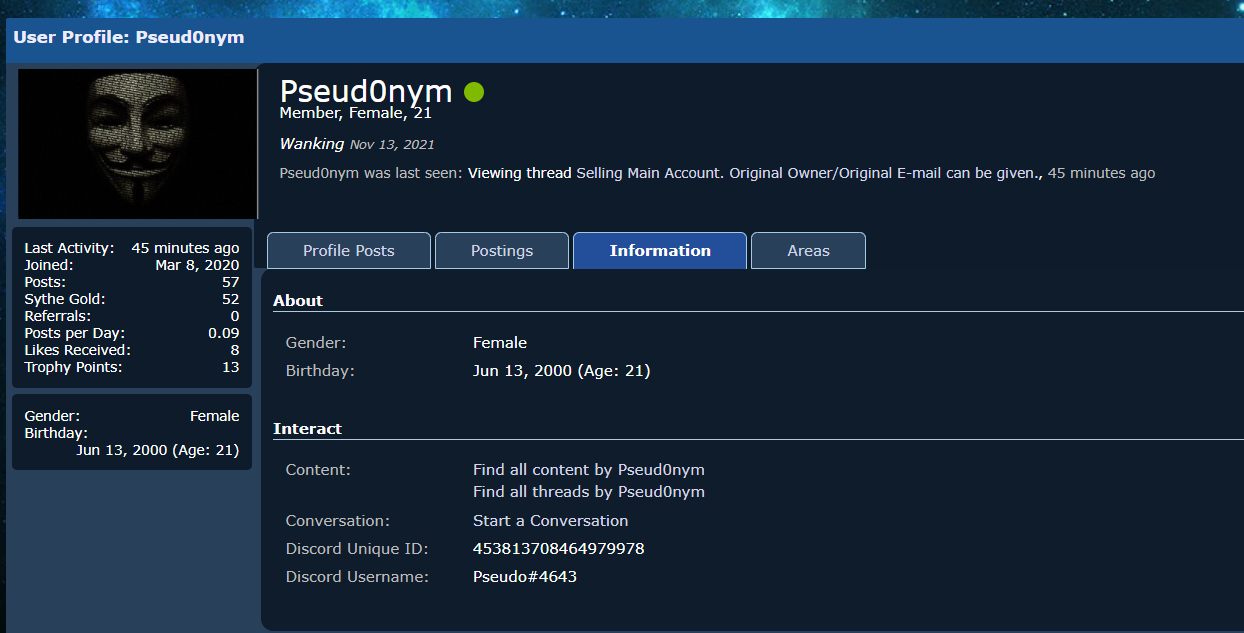The height and width of the screenshot is (633, 1244).
Task: Click sidebar Gender value Female
Action: tap(215, 416)
